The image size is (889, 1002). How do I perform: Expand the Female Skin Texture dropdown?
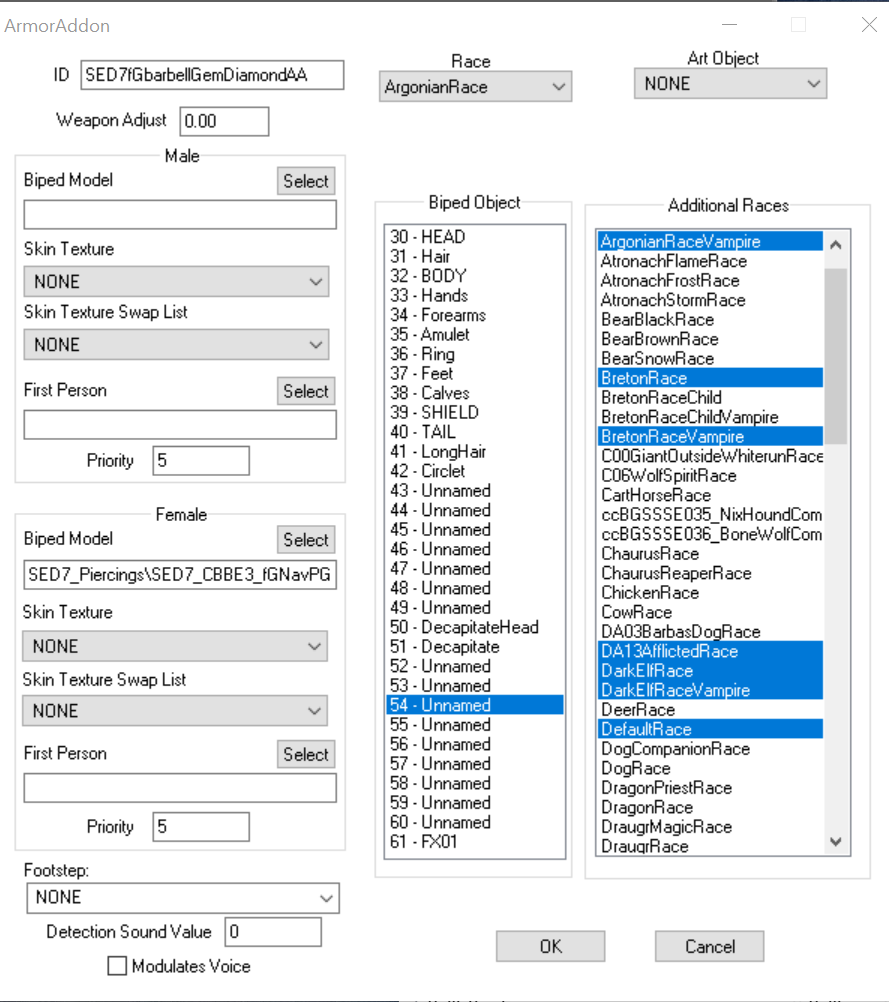[x=175, y=647]
